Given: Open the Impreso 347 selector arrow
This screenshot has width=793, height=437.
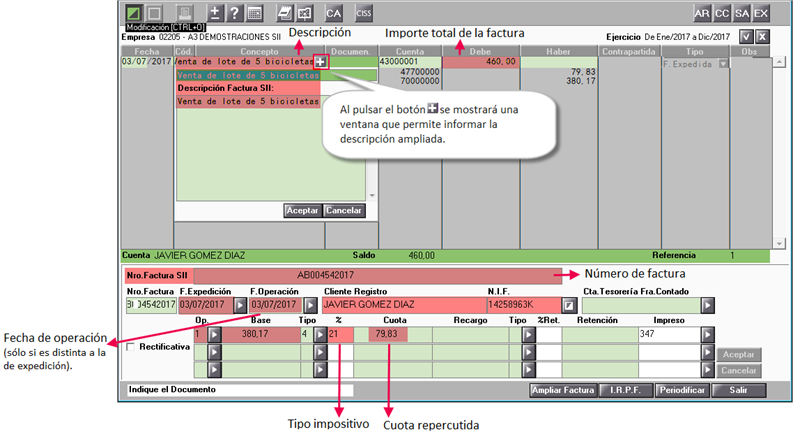Looking at the screenshot, I should pyautogui.click(x=708, y=334).
